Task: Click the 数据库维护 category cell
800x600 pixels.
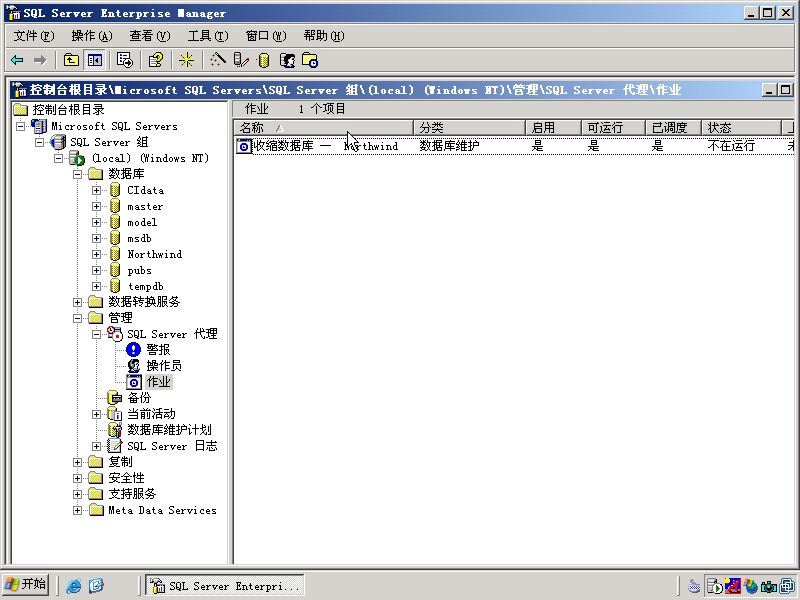Action: [449, 146]
